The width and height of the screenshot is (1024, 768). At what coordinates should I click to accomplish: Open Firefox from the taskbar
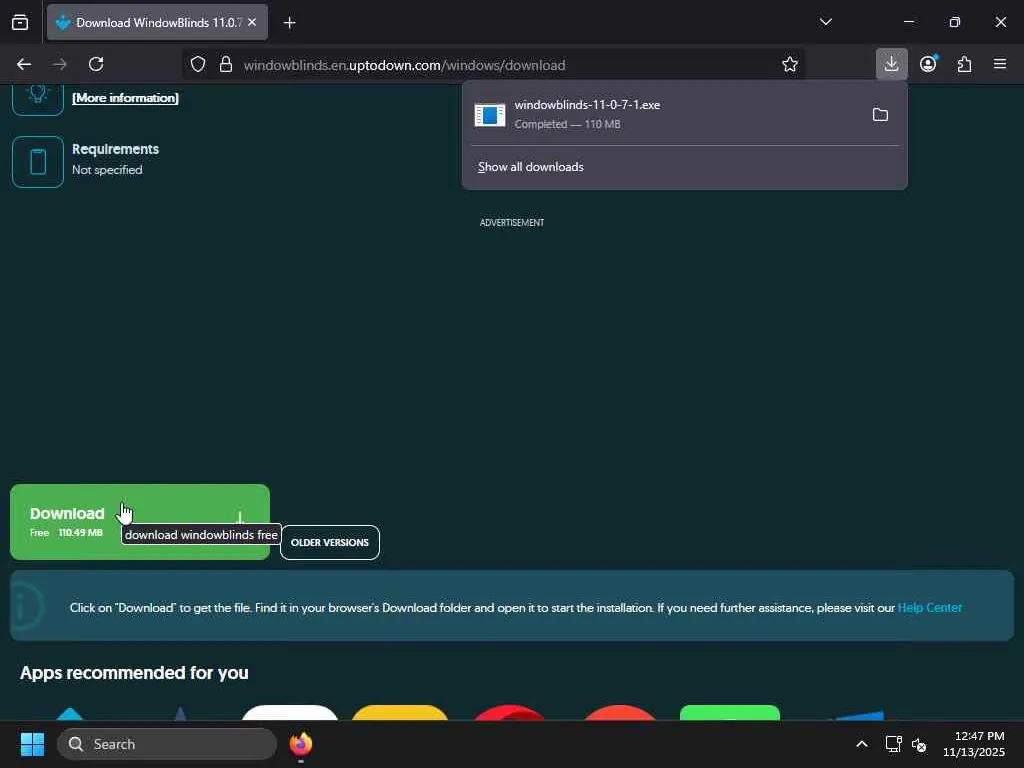[300, 744]
